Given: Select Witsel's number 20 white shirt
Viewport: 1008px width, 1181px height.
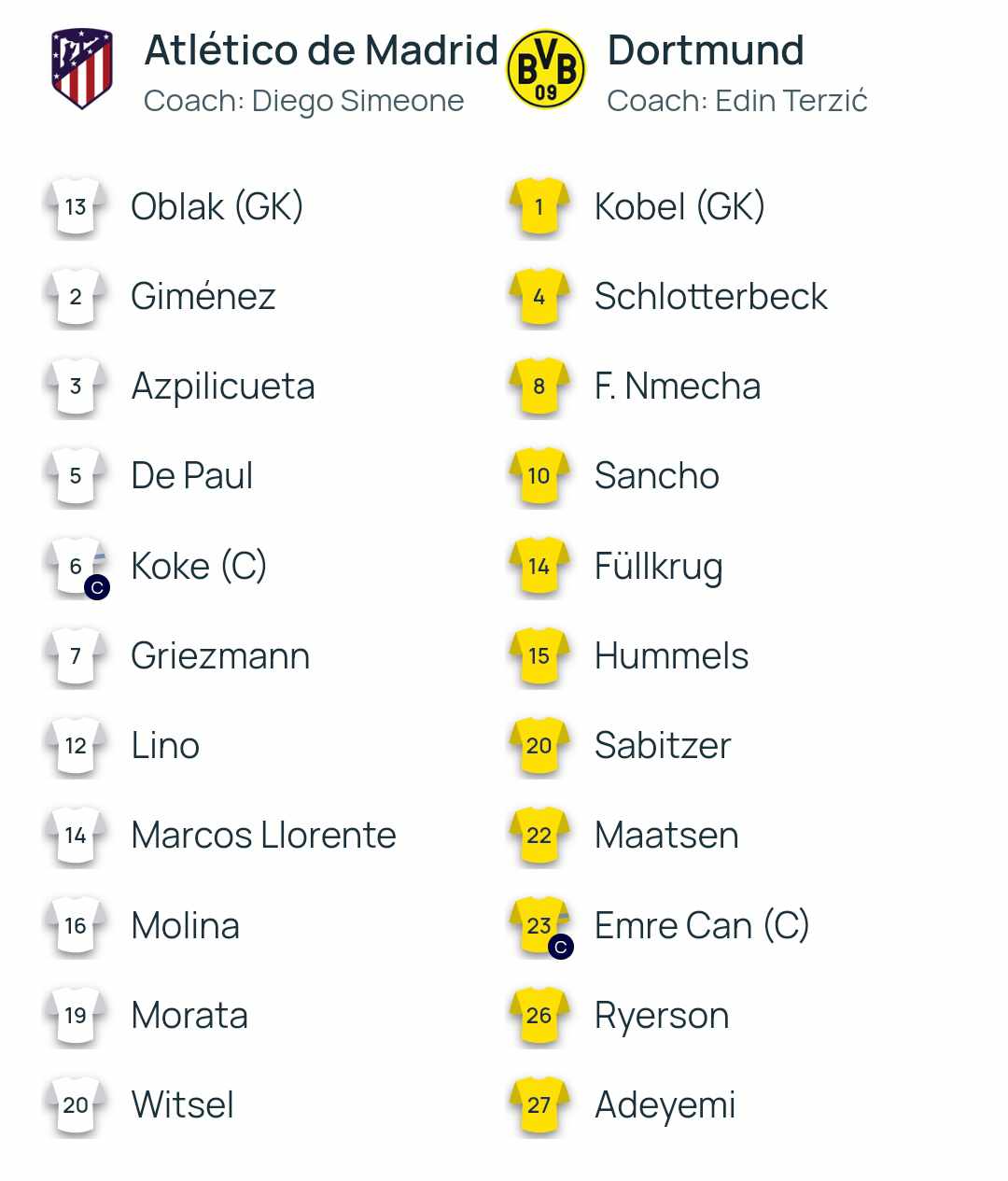Looking at the screenshot, I should [x=76, y=1105].
